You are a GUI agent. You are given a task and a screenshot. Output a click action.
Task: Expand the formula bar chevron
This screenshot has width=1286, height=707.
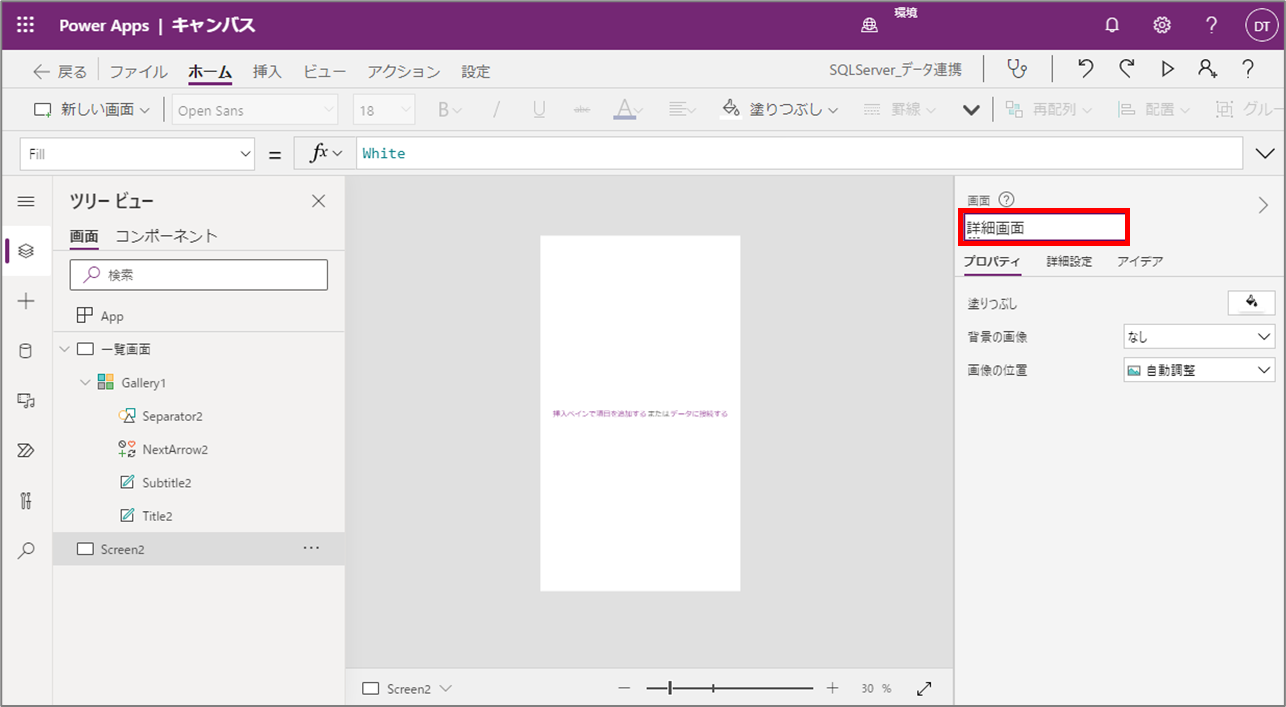click(1264, 154)
